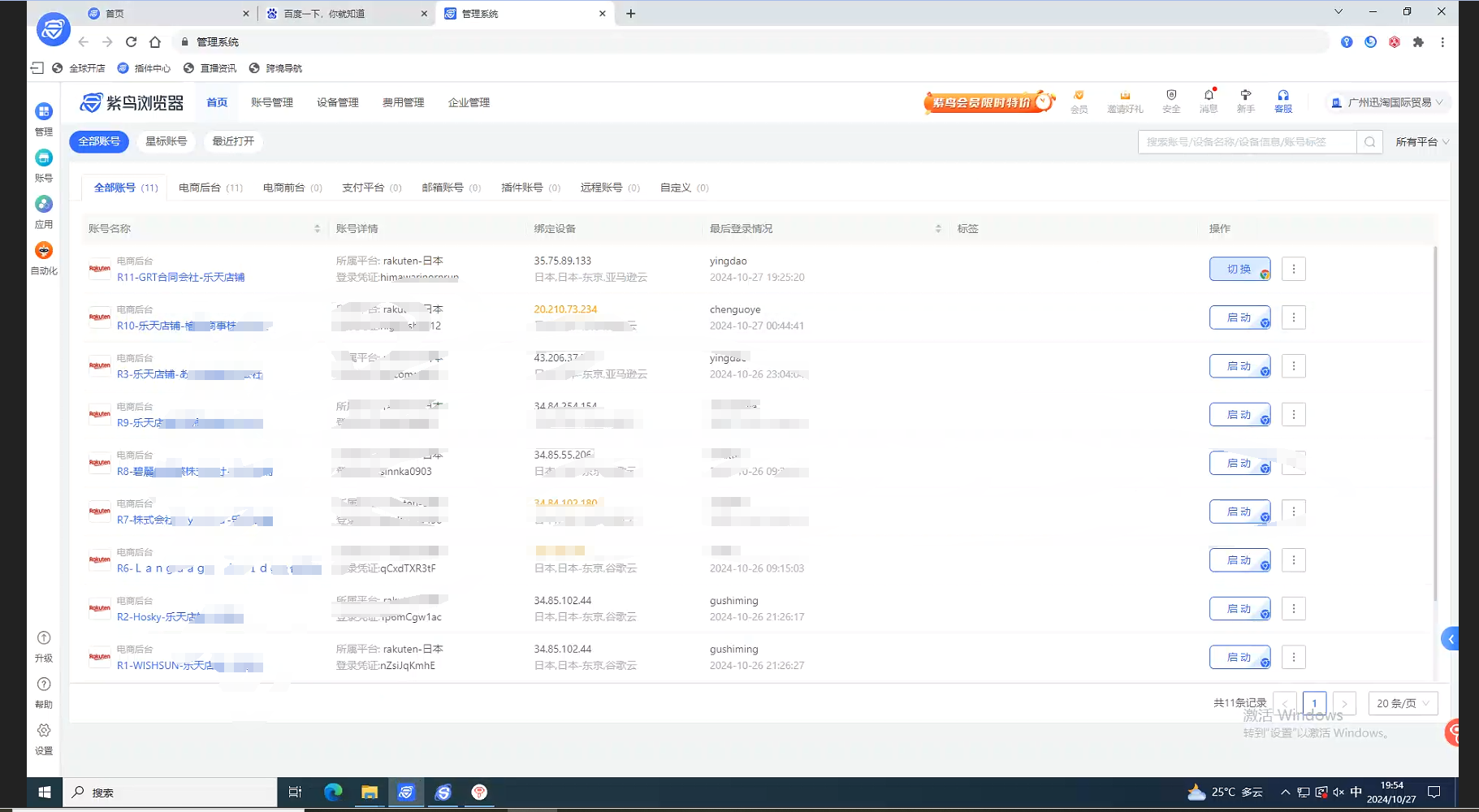Click the 应用 sidebar icon
This screenshot has height=812, width=1479.
(44, 205)
